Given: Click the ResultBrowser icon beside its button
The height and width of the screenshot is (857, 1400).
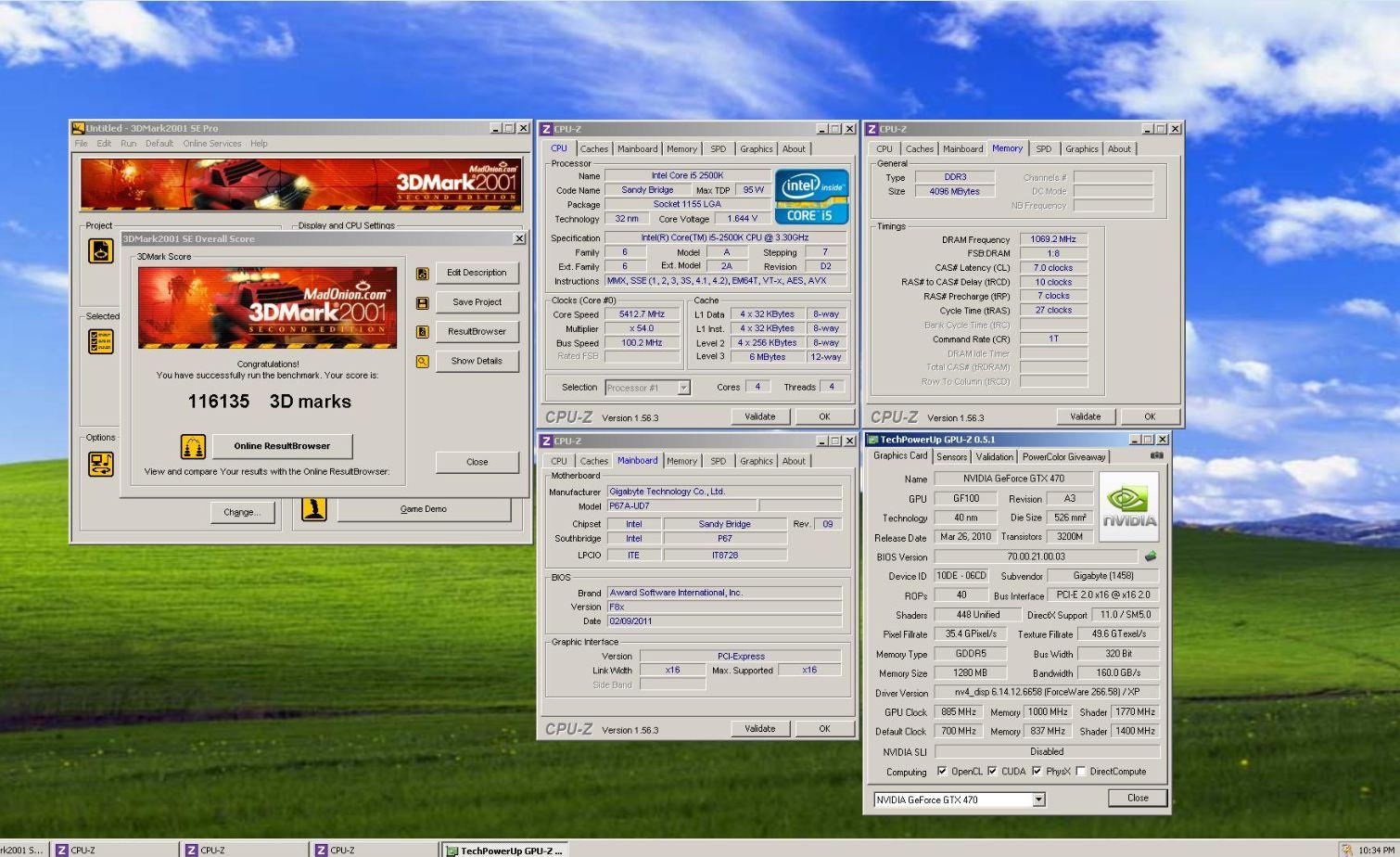Looking at the screenshot, I should [x=423, y=332].
